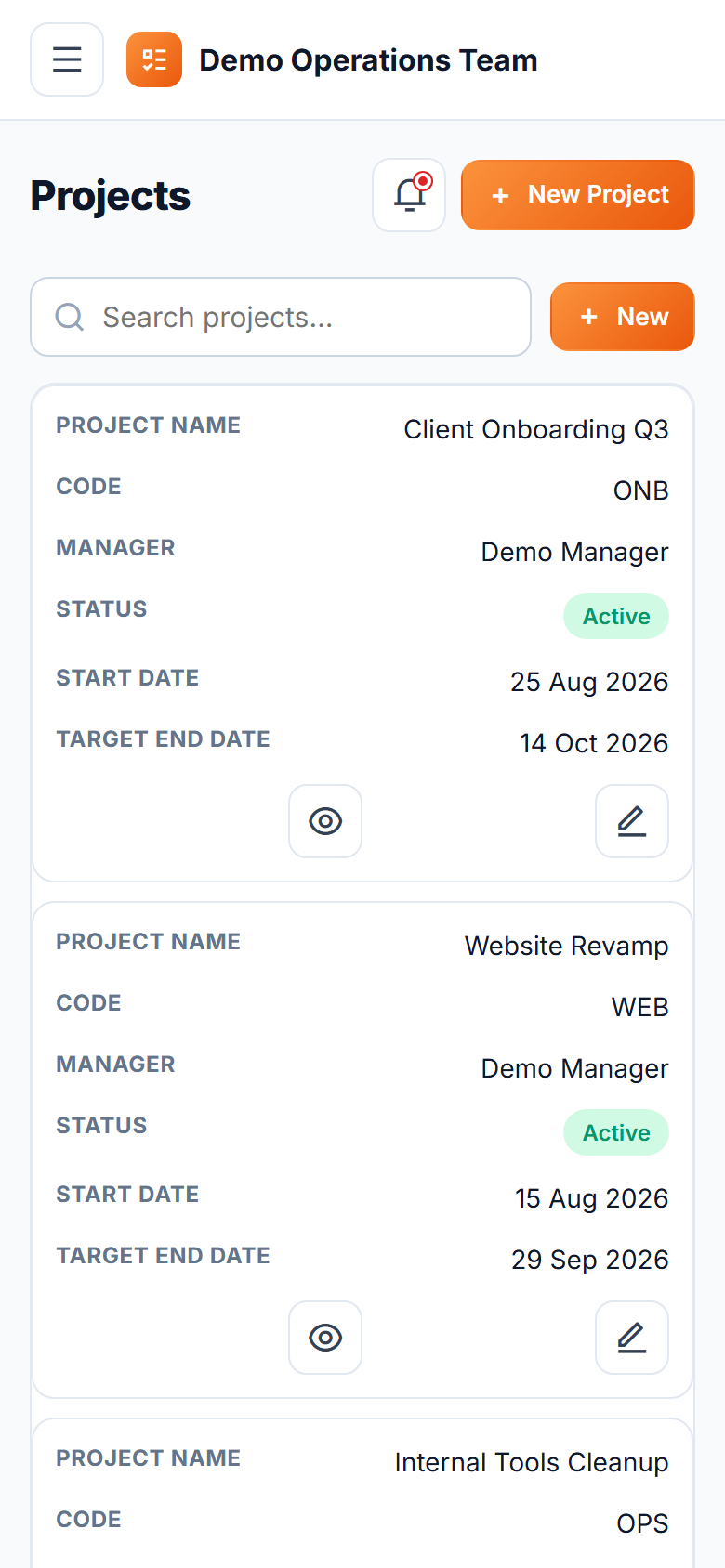Focus the Search projects field
Screen dimensions: 725x1568
[281, 317]
